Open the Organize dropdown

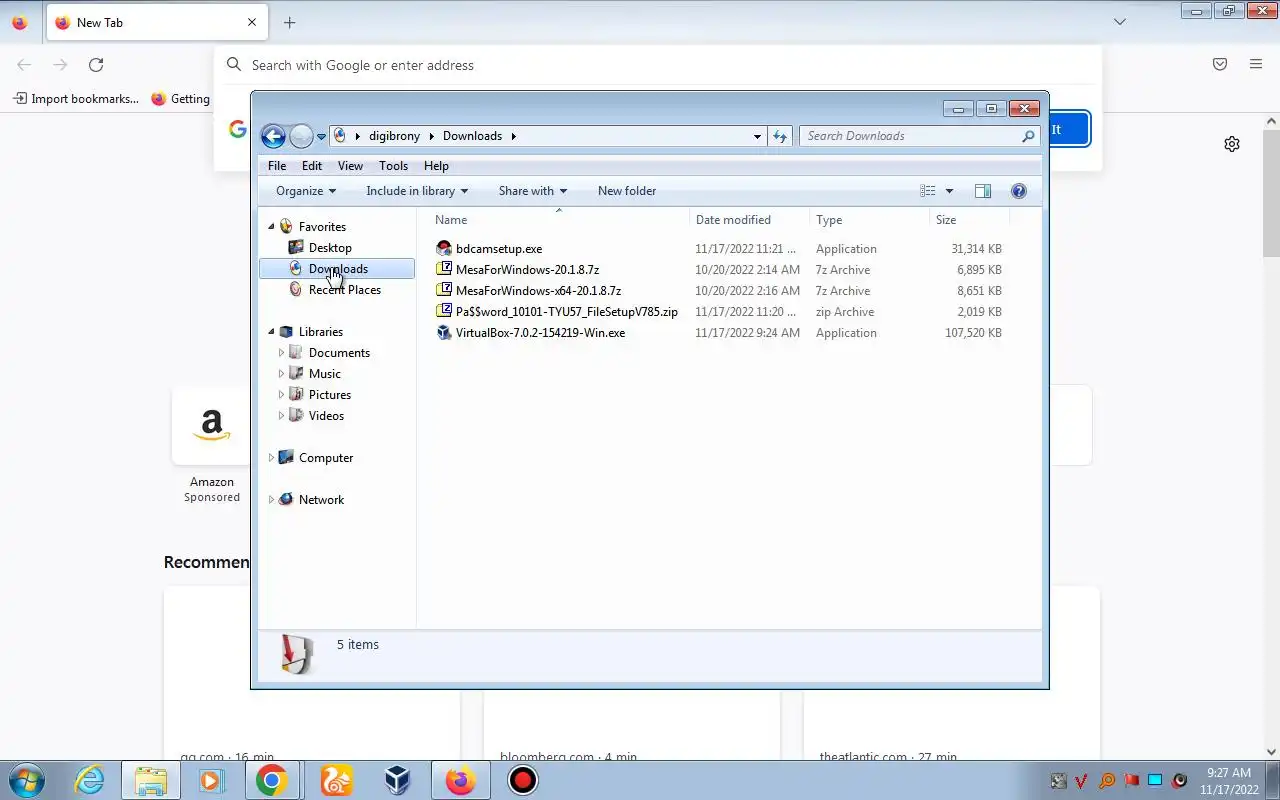306,191
